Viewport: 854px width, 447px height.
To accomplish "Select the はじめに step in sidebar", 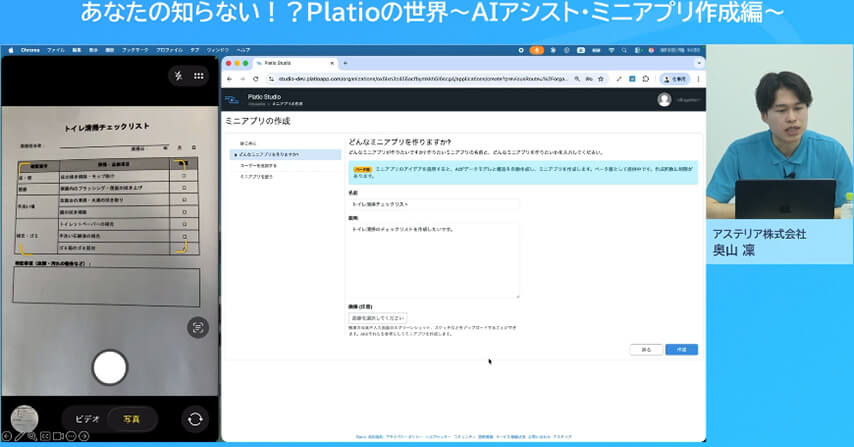I will click(x=249, y=144).
